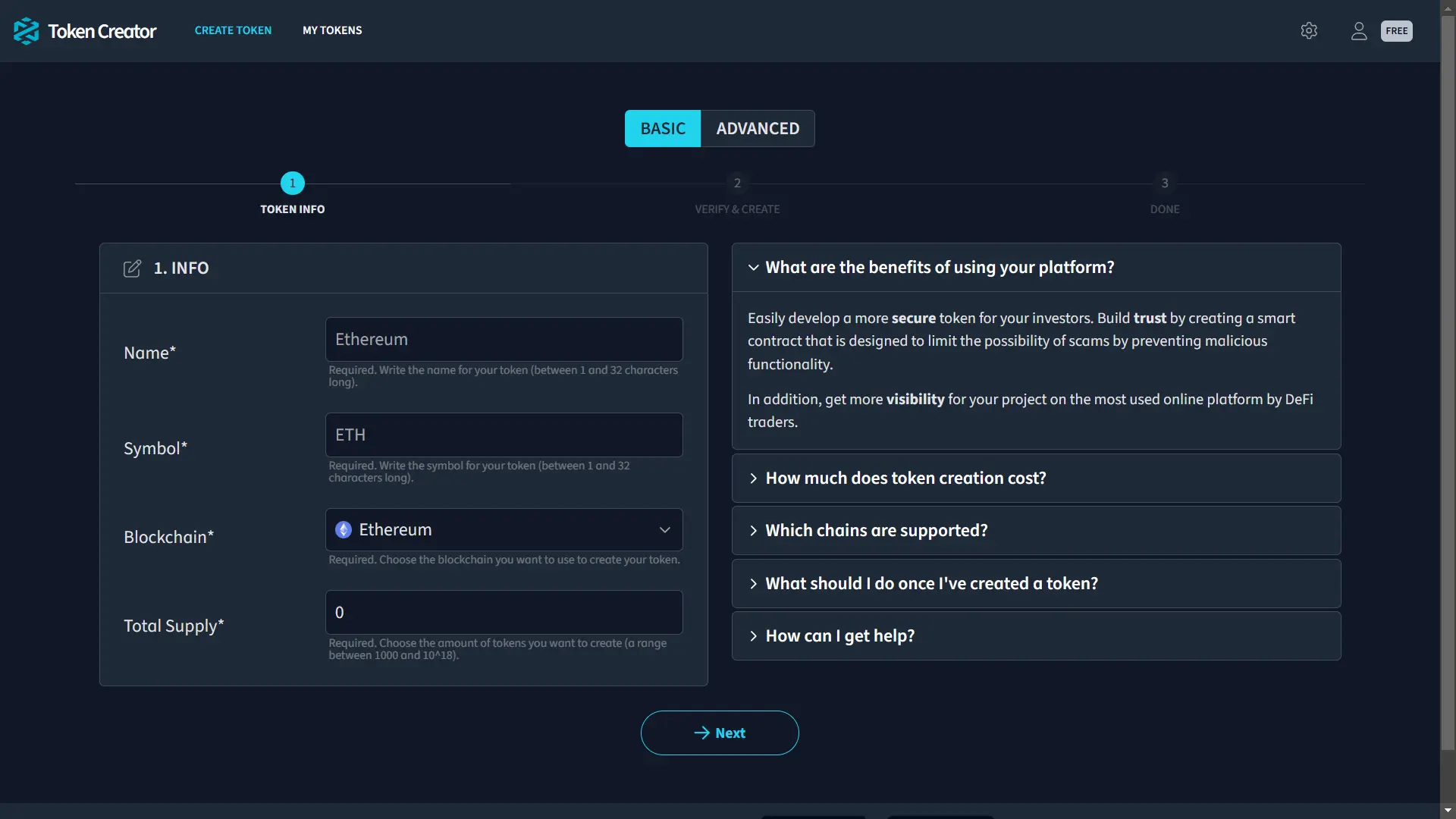
Task: Switch to ADVANCED mode tab
Action: [x=757, y=128]
